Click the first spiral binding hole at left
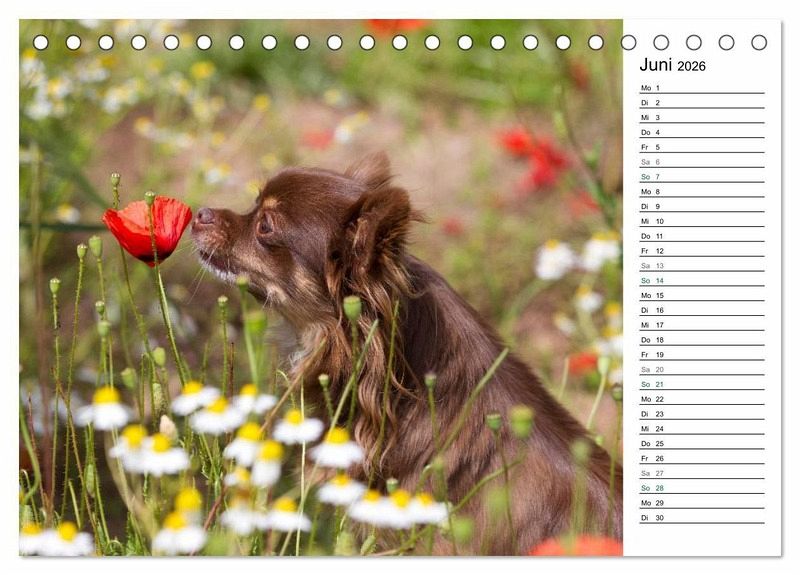The width and height of the screenshot is (800, 575). pos(40,42)
